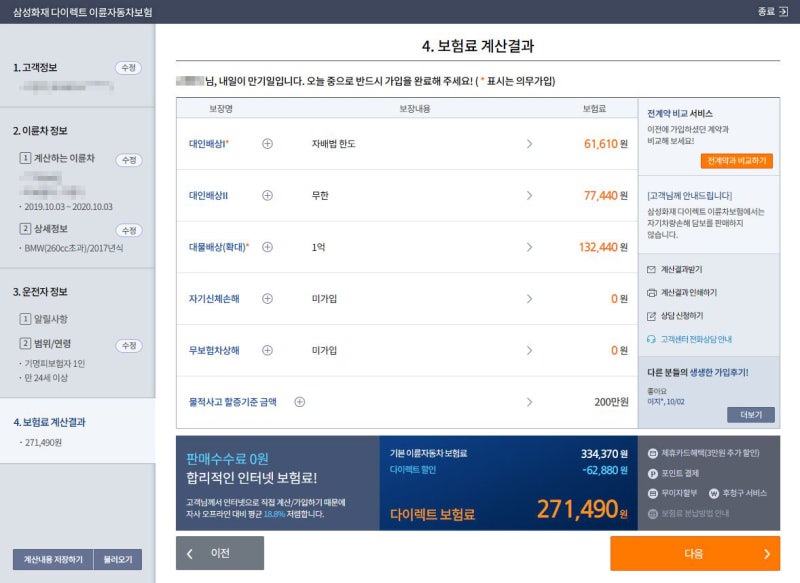
Task: Click the 종료 exit icon
Action: point(783,11)
